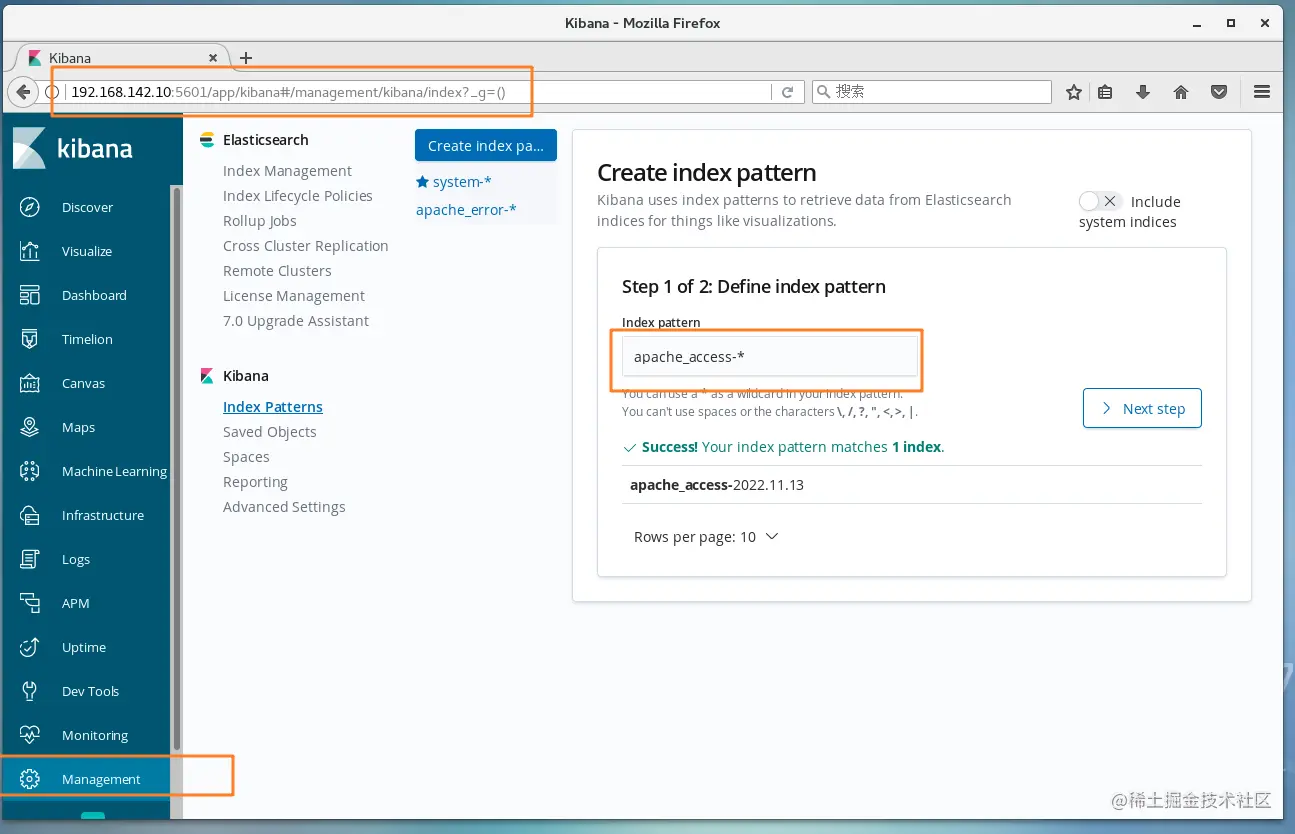
Task: Open Remote Clusters
Action: click(277, 271)
